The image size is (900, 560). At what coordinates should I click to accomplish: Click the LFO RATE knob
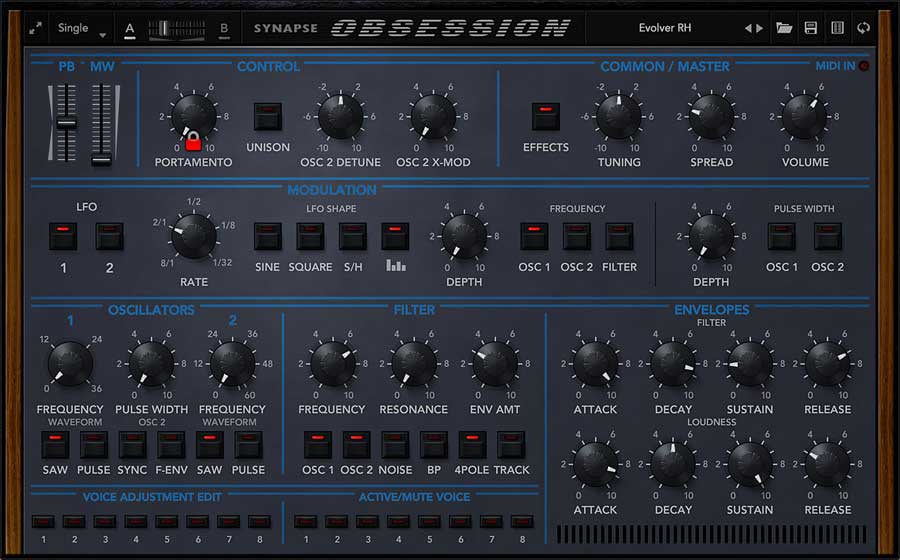pyautogui.click(x=194, y=236)
